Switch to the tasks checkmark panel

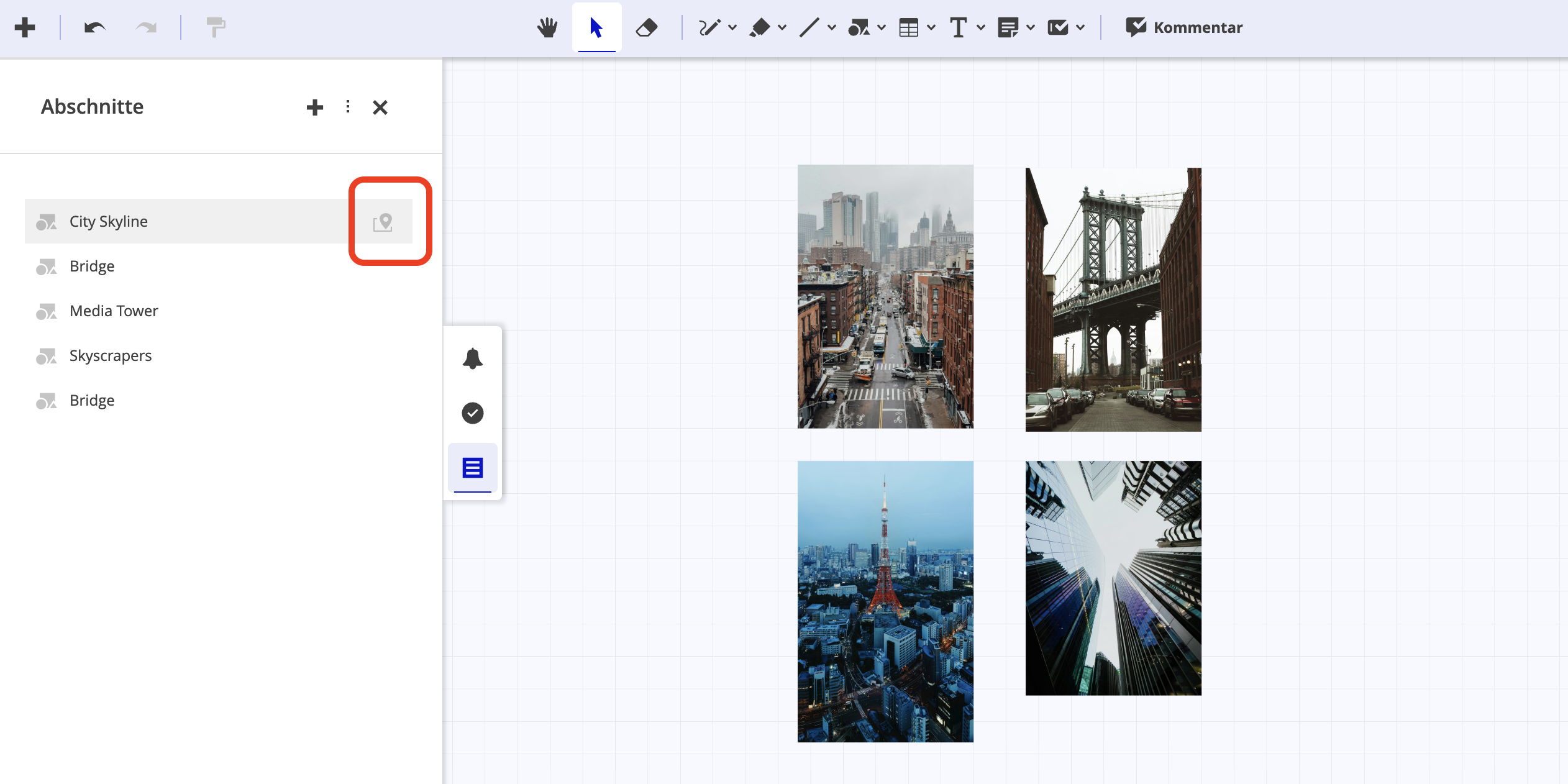point(472,413)
